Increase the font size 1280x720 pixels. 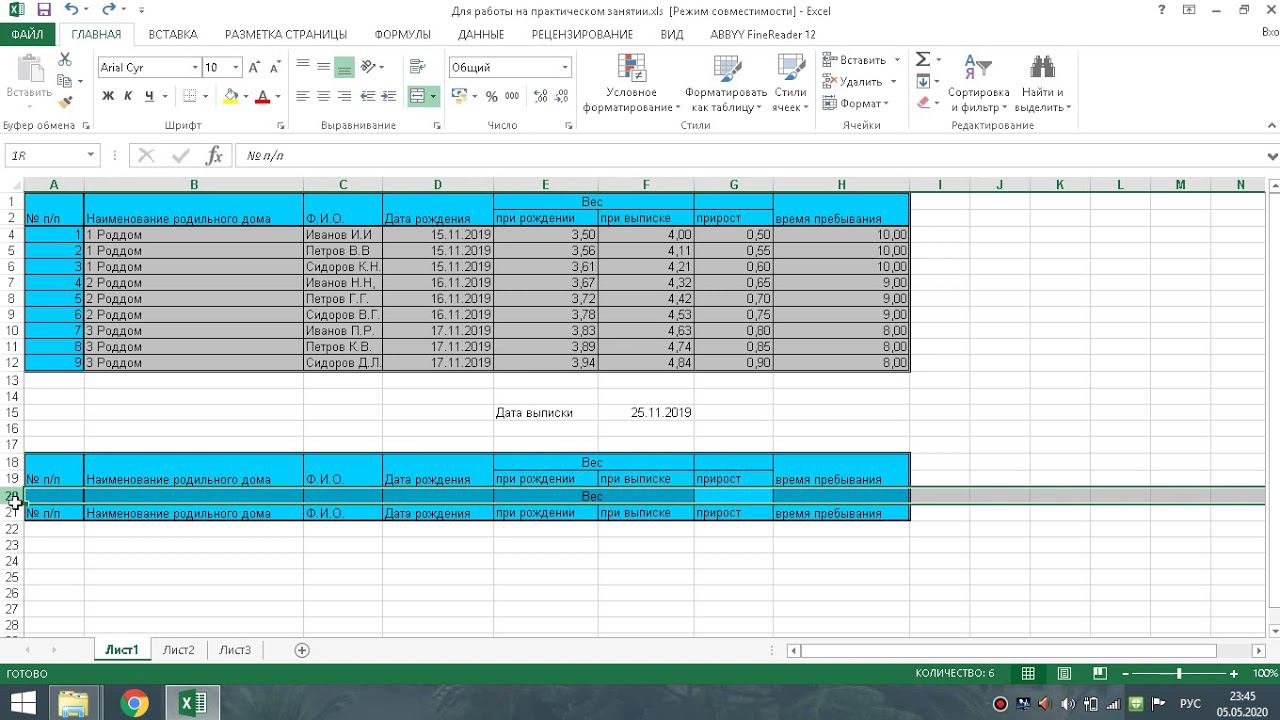pos(254,67)
